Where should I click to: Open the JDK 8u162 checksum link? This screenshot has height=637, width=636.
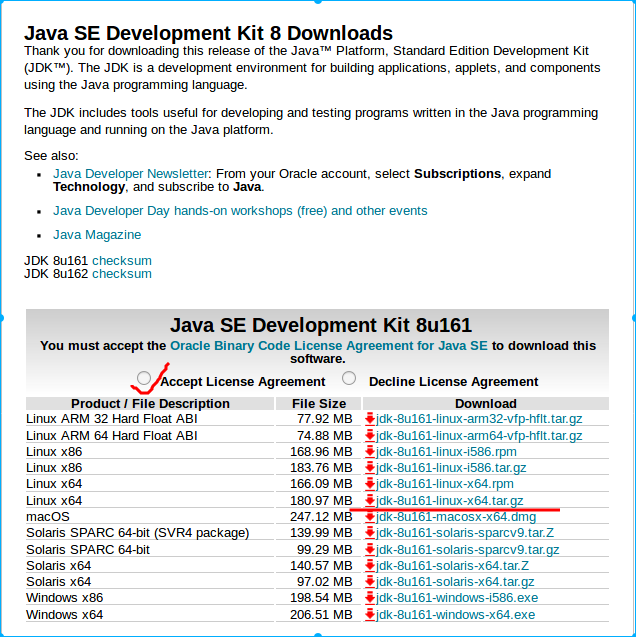[122, 274]
